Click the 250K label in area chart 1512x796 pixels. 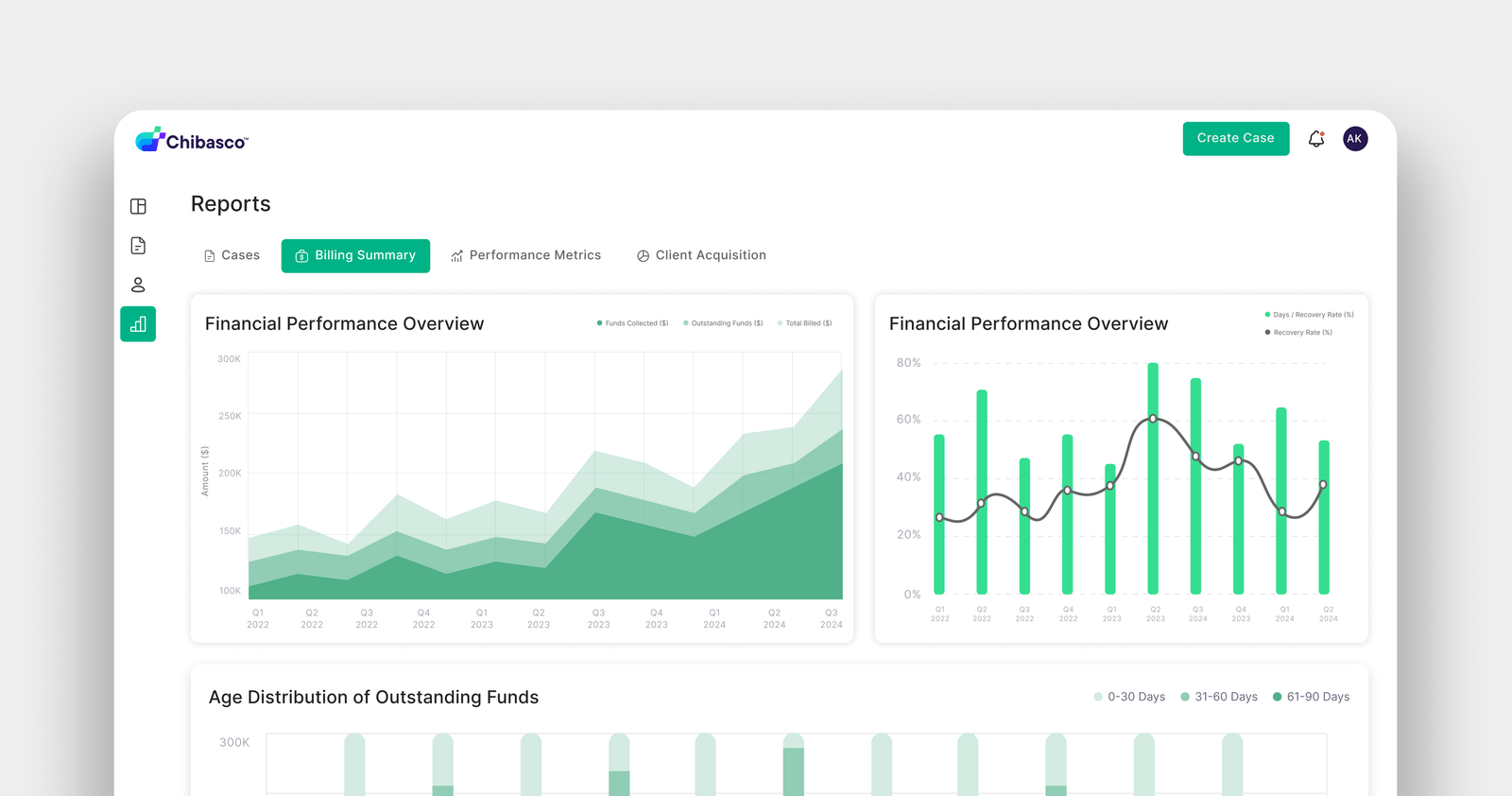pyautogui.click(x=230, y=416)
